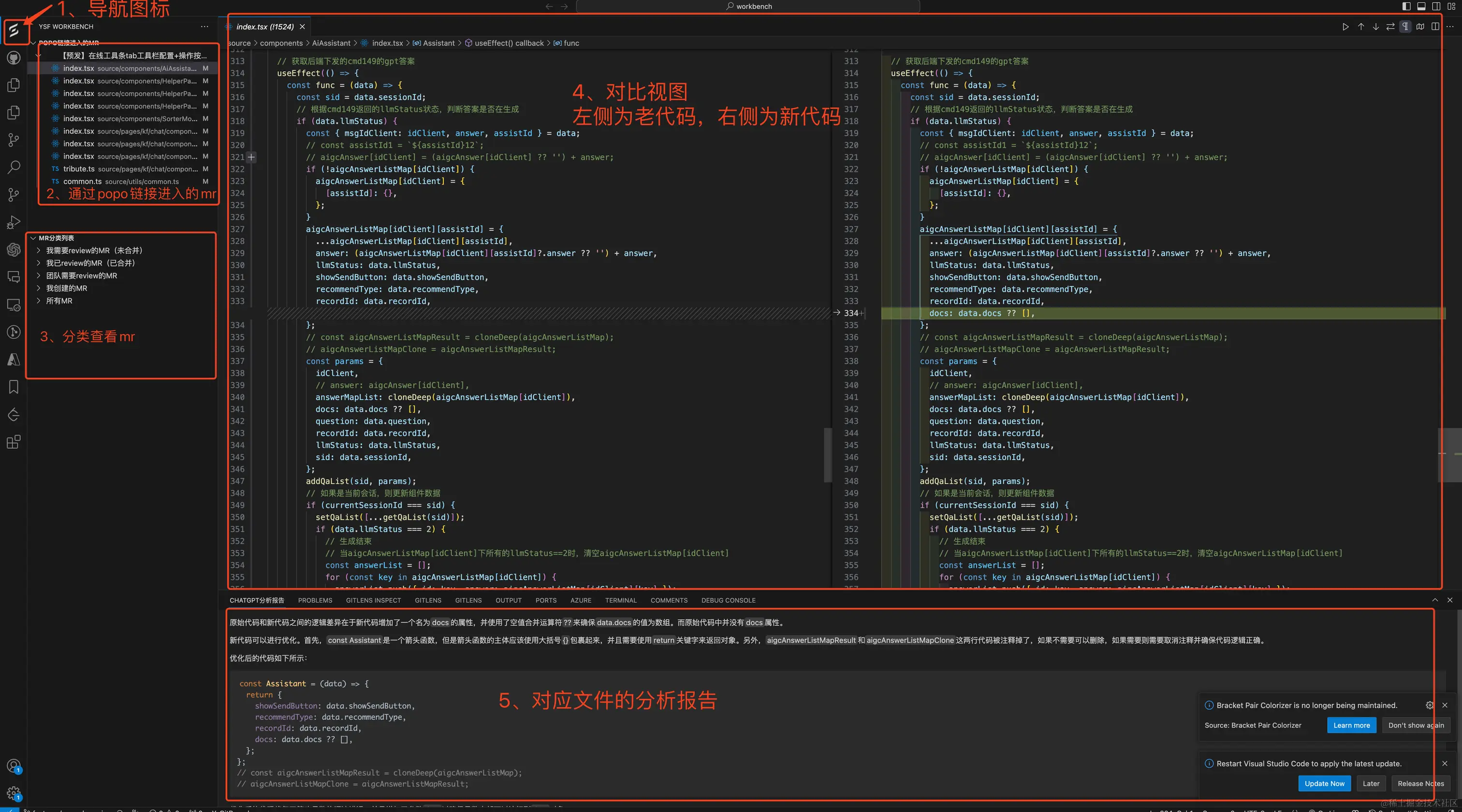This screenshot has height=812, width=1462.
Task: Switch to the TERMINAL tab
Action: 620,600
